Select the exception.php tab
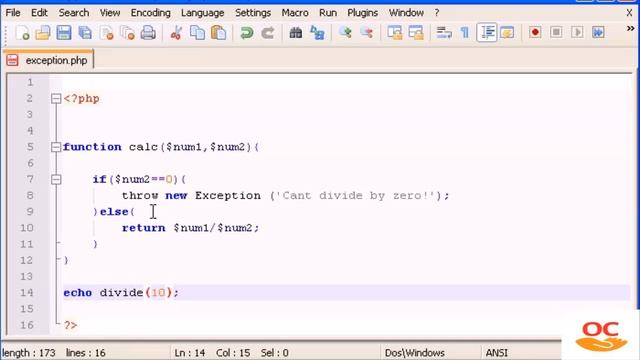 [x=49, y=60]
